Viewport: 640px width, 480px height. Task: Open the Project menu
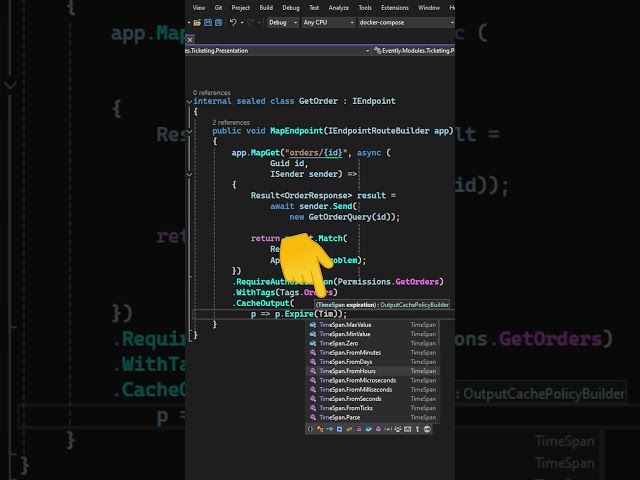click(241, 8)
